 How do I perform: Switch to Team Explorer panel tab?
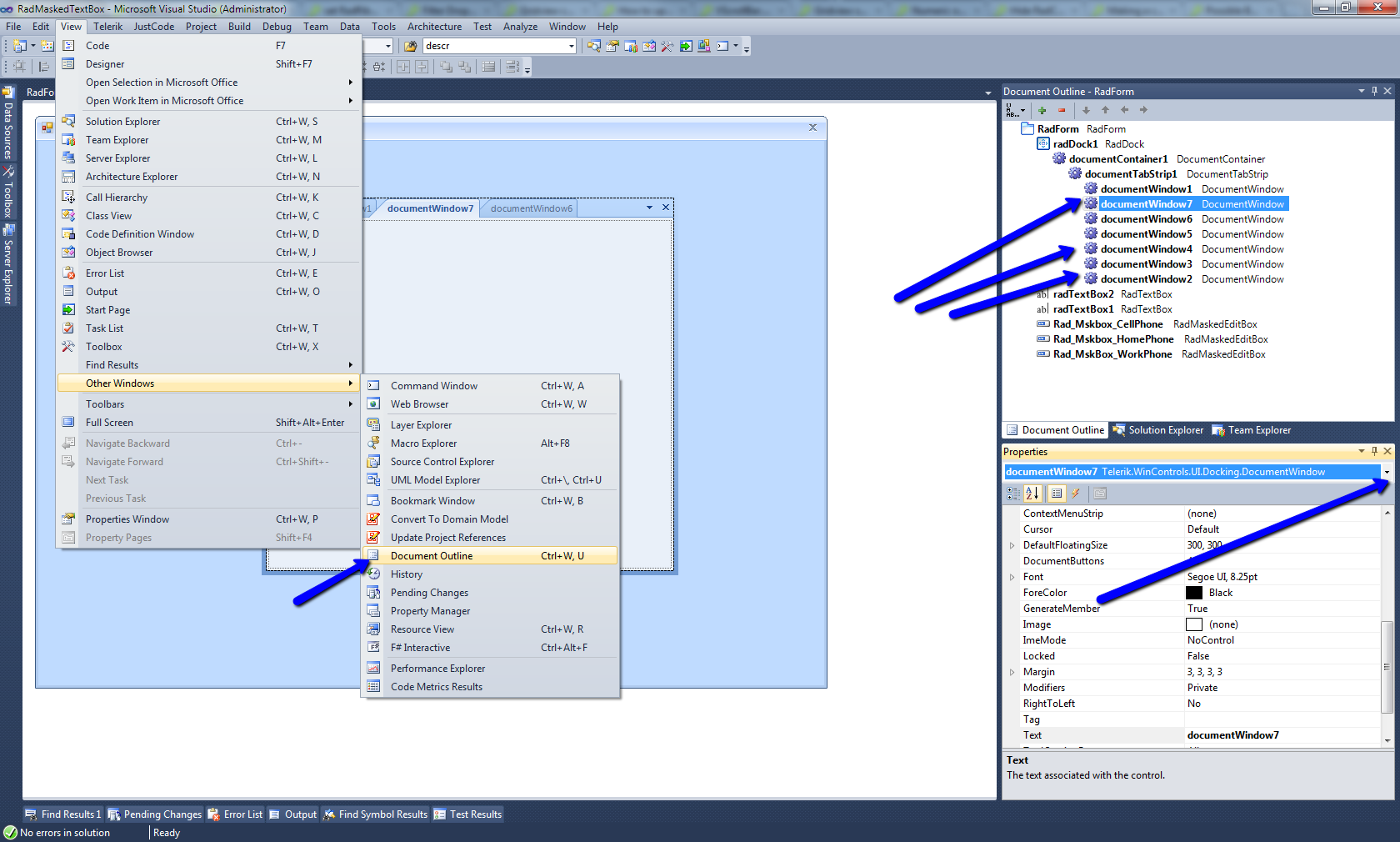coord(1252,430)
